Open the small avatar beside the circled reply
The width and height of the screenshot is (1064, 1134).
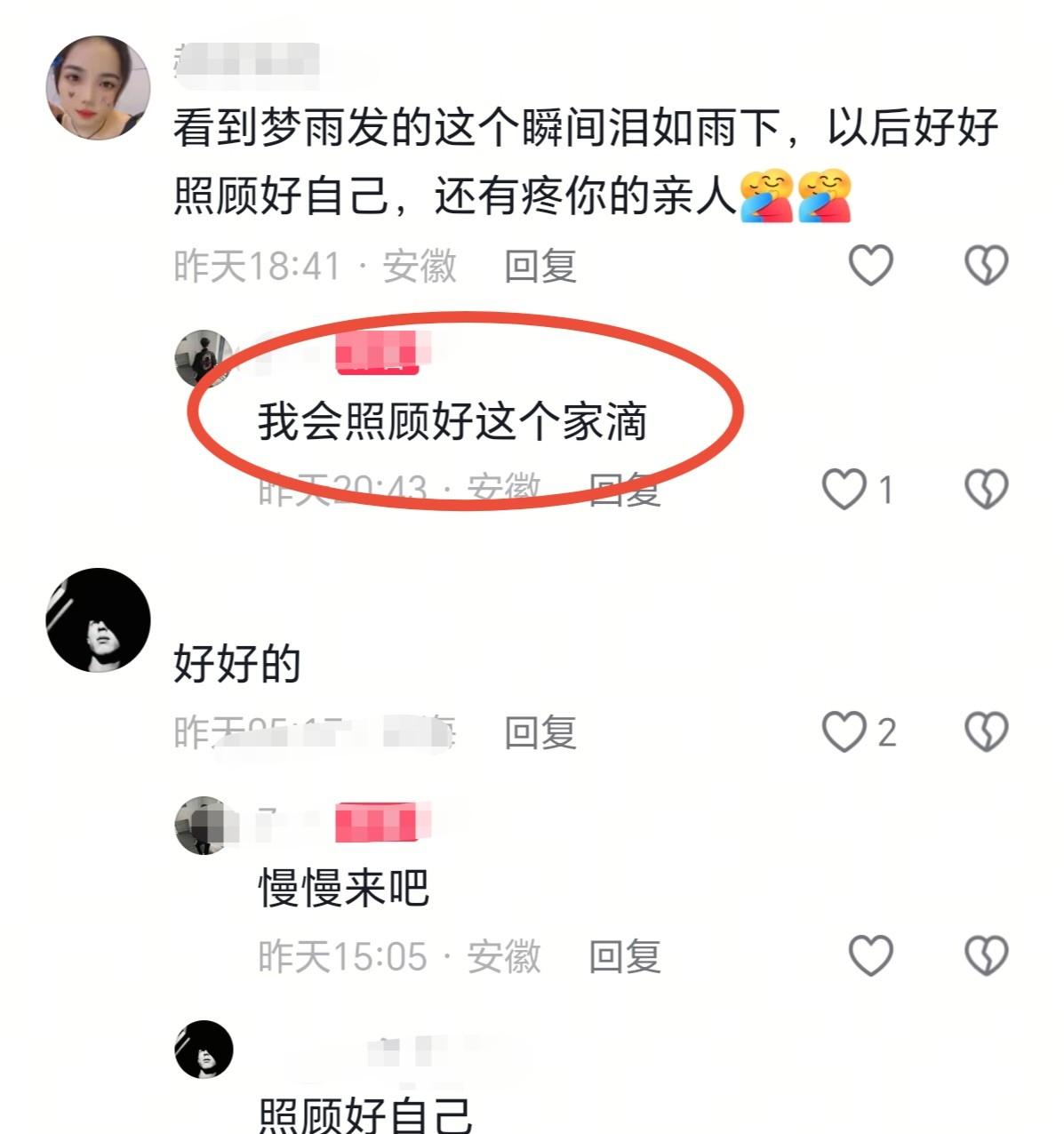pos(204,359)
